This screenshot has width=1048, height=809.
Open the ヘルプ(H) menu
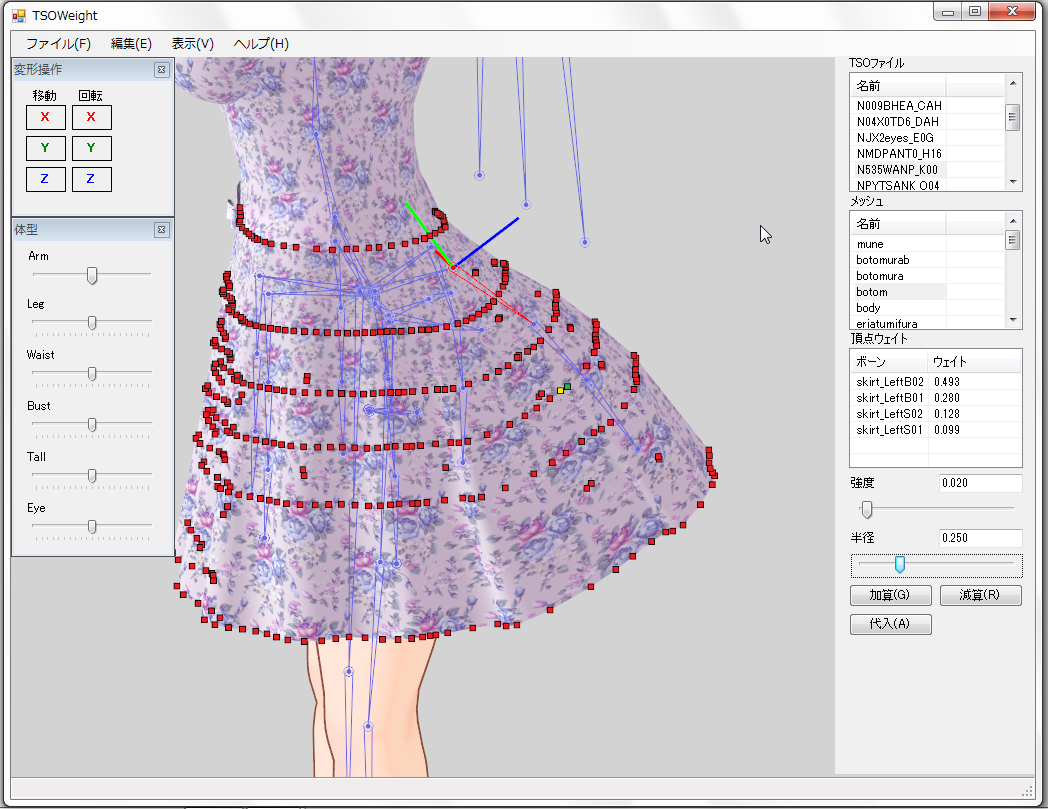tap(261, 44)
